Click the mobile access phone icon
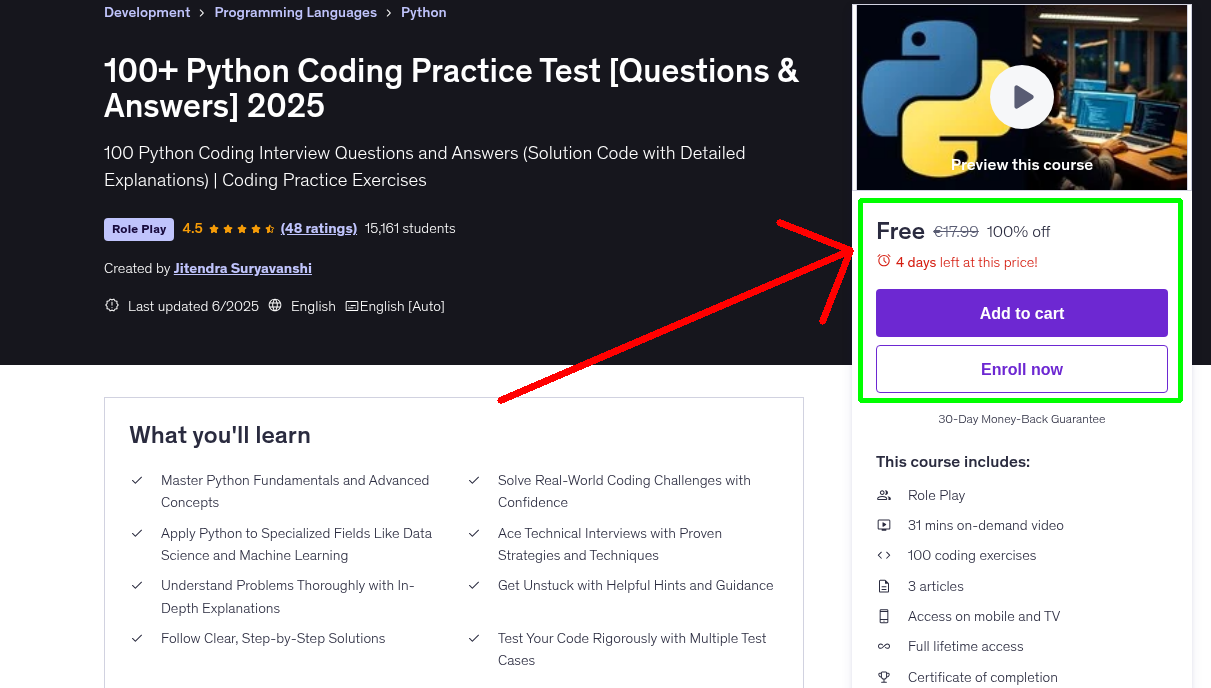 (x=884, y=616)
